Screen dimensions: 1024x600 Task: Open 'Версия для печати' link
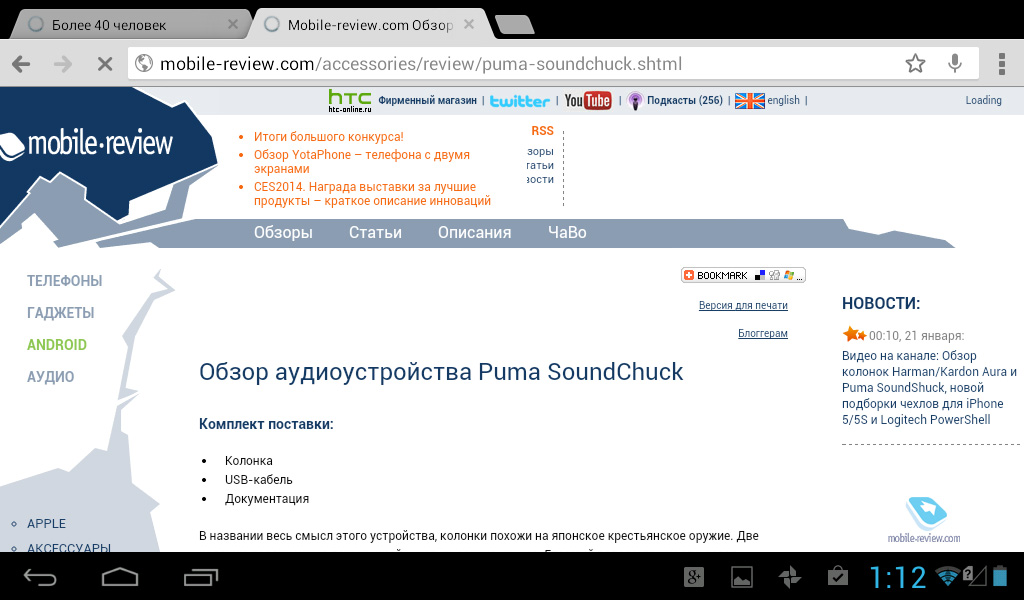coord(743,305)
